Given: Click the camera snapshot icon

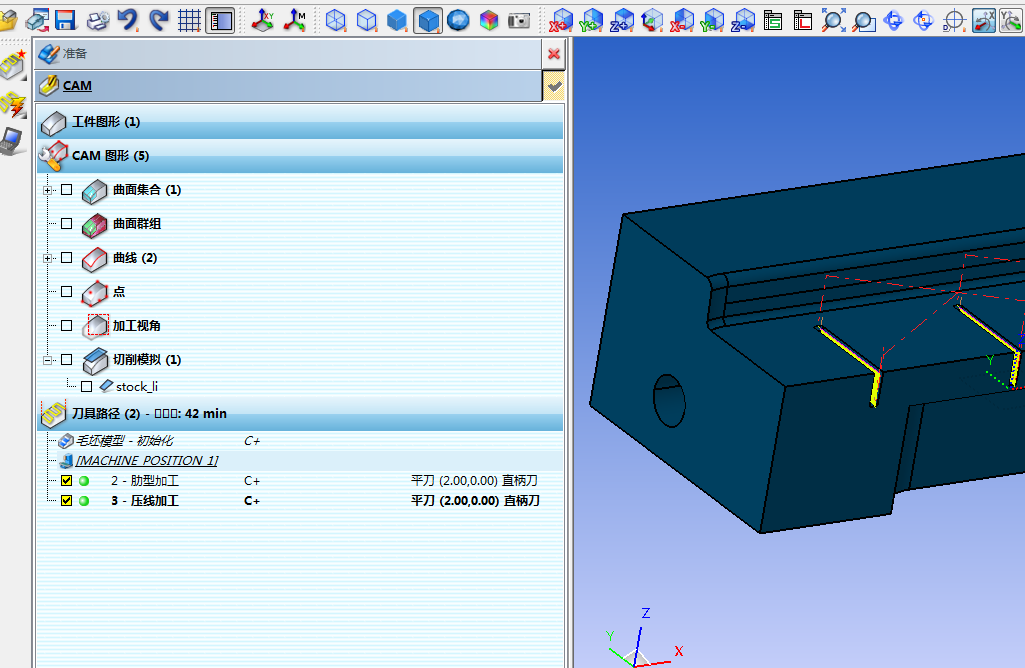Looking at the screenshot, I should 518,19.
